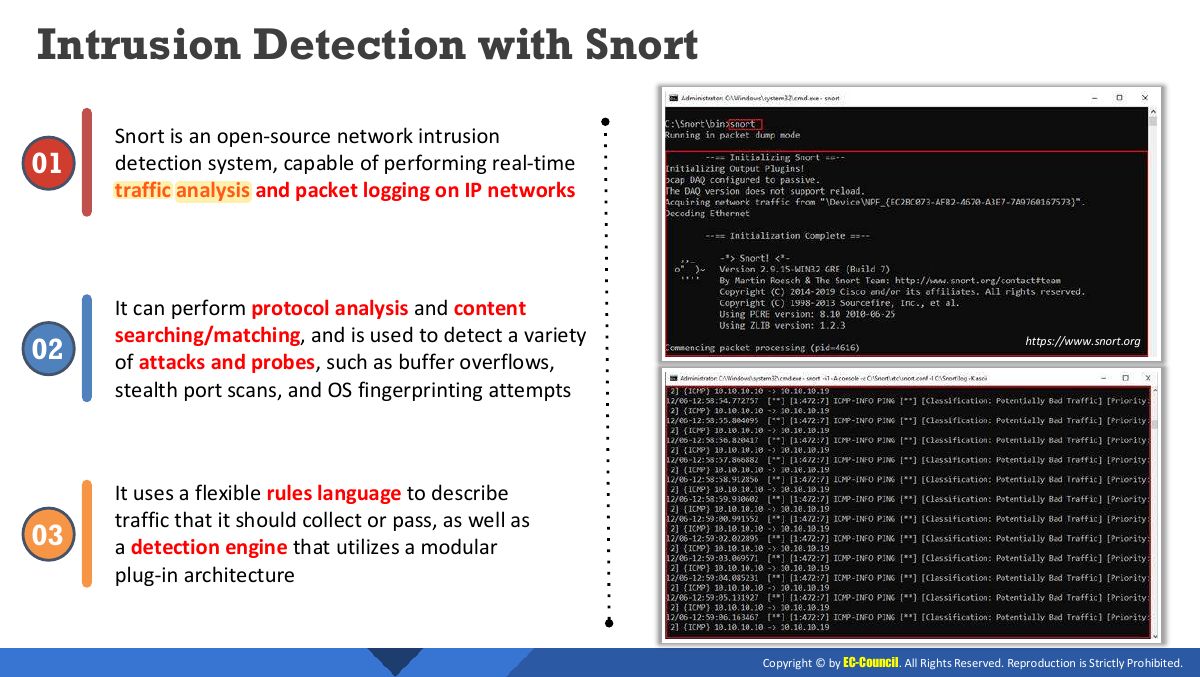The height and width of the screenshot is (677, 1200).
Task: Click scrollbar down arrow in lower console window
Action: pos(1154,635)
